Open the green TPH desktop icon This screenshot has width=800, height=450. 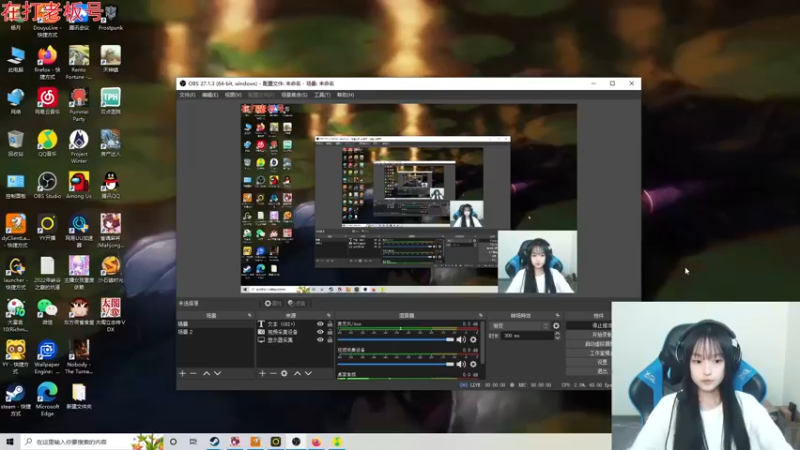pyautogui.click(x=110, y=101)
